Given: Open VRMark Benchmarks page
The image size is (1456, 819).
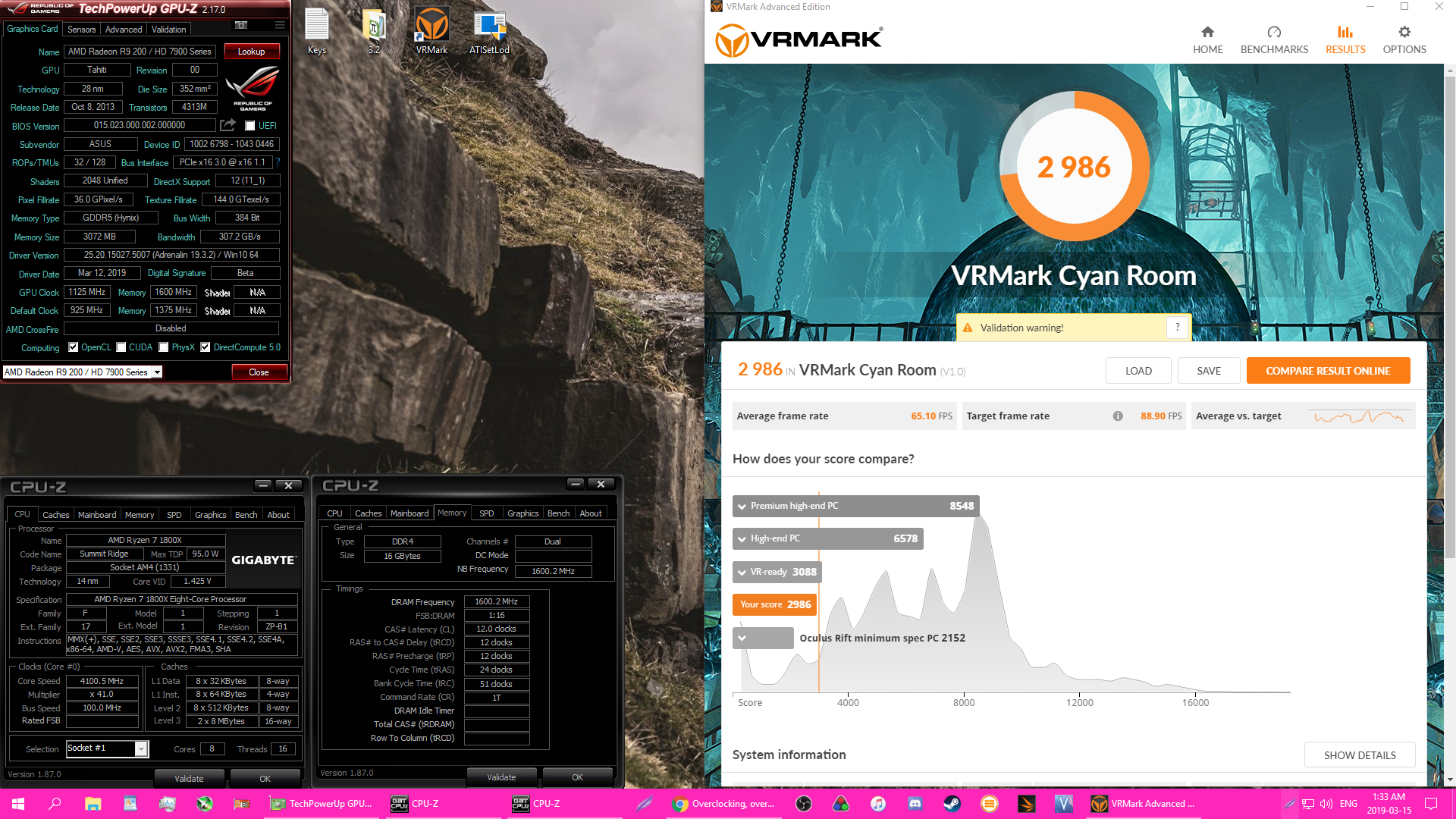Looking at the screenshot, I should [x=1274, y=39].
